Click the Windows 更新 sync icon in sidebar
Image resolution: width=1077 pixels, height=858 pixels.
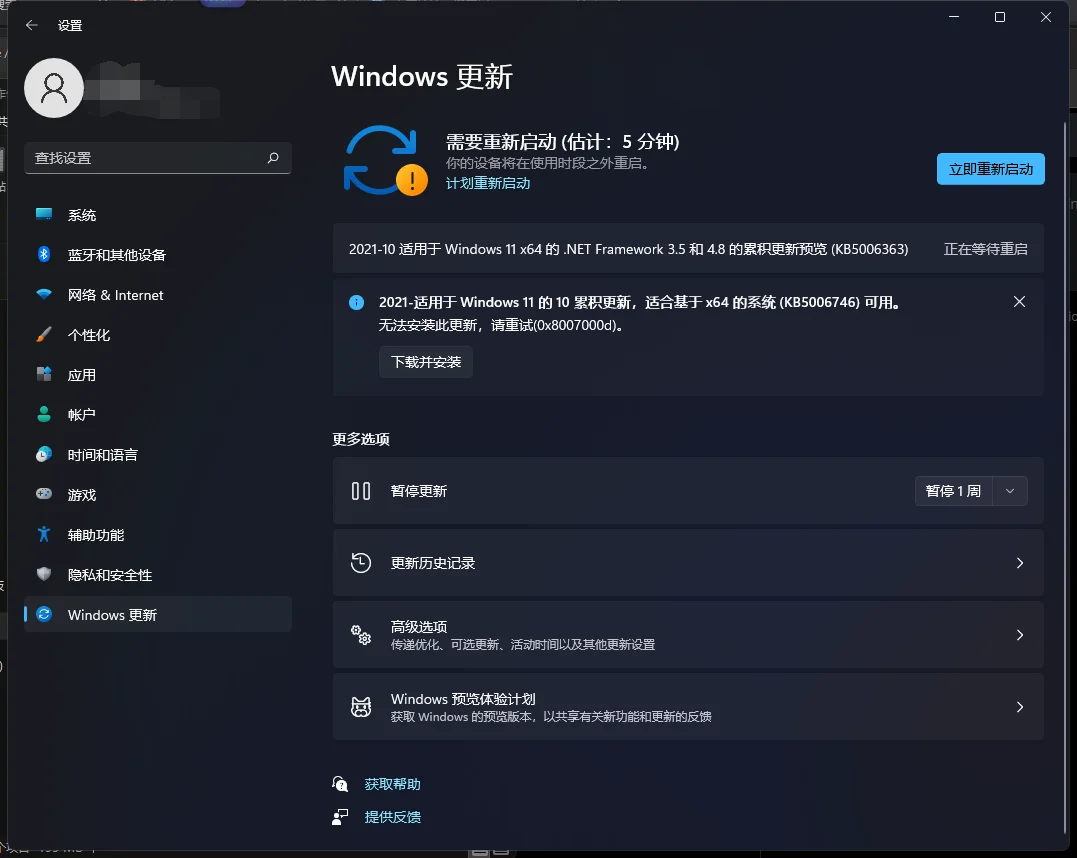44,614
